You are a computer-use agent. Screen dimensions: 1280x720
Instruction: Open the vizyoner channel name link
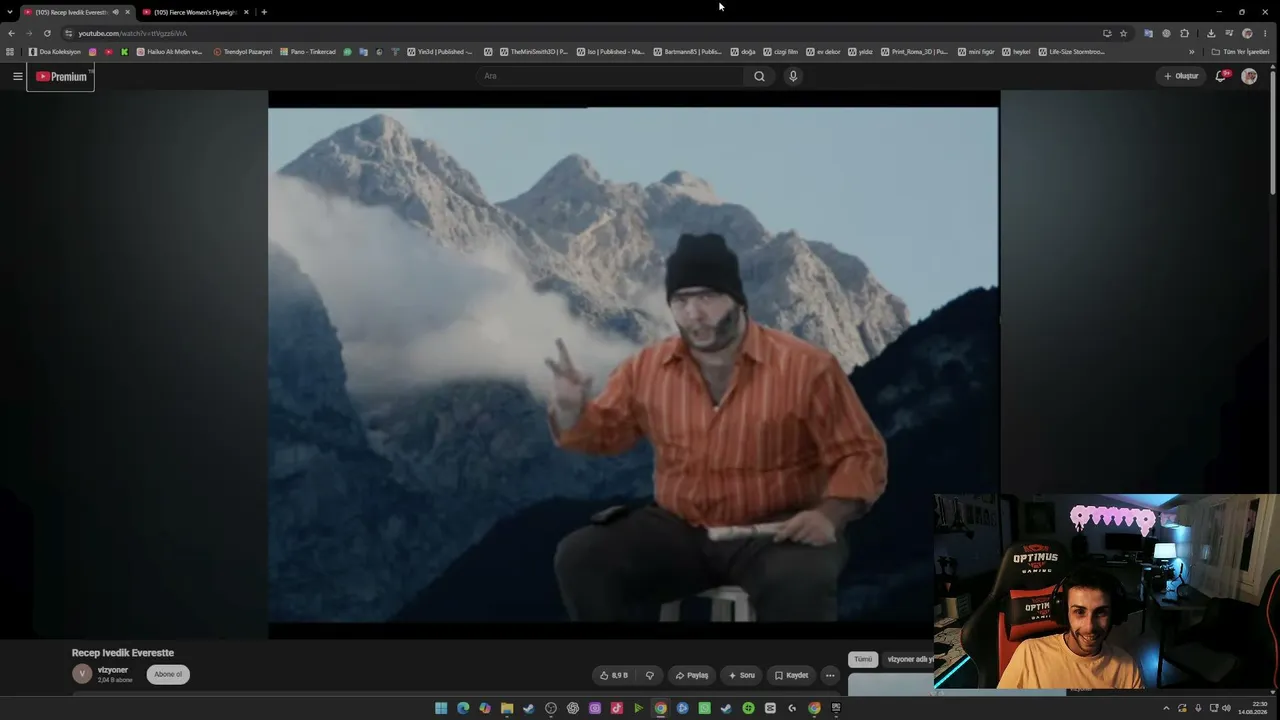pos(113,669)
